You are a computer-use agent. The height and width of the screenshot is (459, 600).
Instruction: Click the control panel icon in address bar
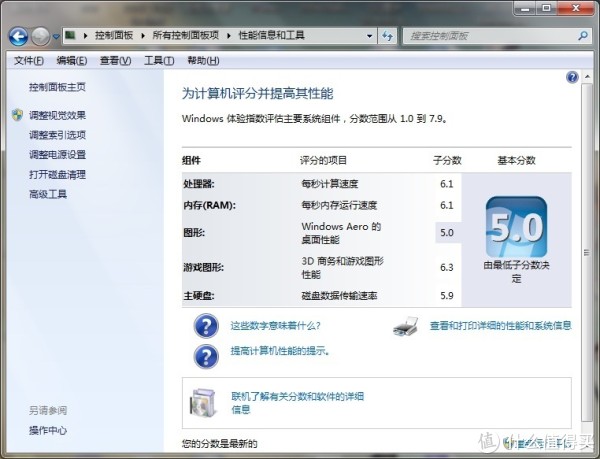[x=70, y=36]
